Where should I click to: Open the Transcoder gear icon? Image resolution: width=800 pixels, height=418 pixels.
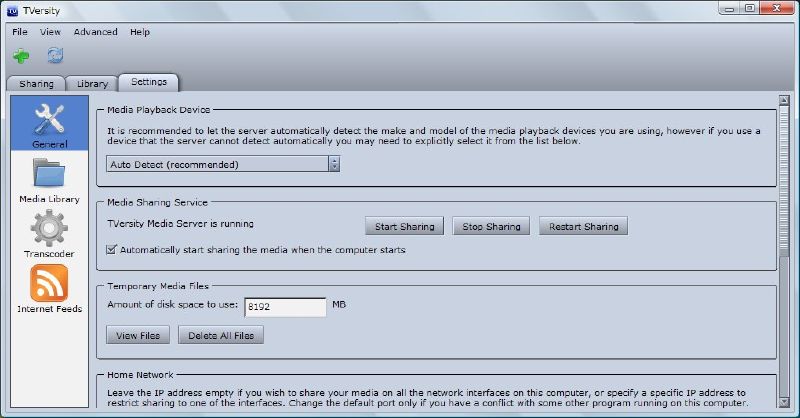point(49,228)
